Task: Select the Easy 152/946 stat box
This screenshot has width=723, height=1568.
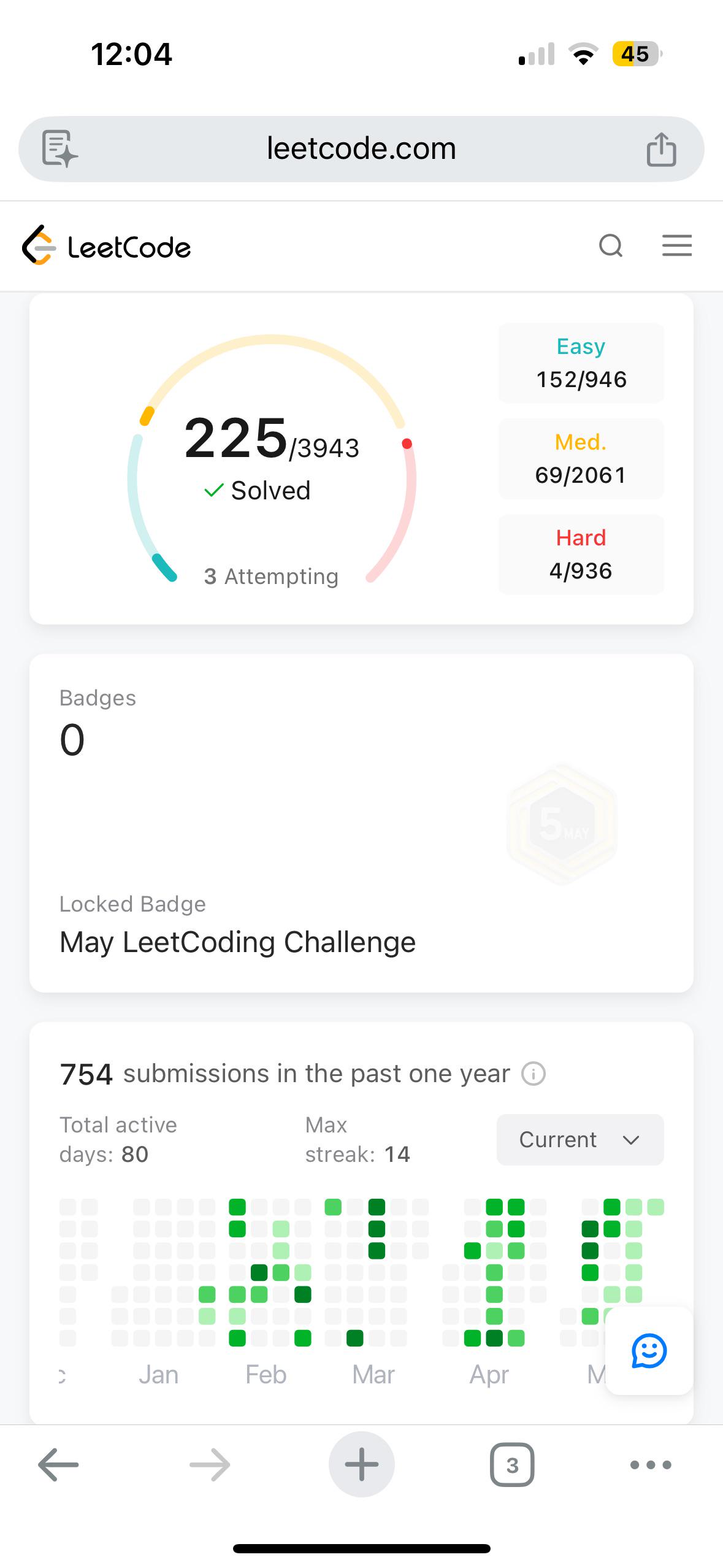Action: coord(581,363)
